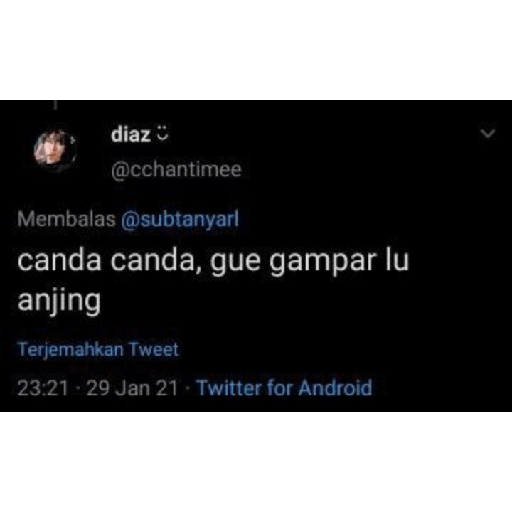Open the Twitter for Android source link

click(284, 388)
